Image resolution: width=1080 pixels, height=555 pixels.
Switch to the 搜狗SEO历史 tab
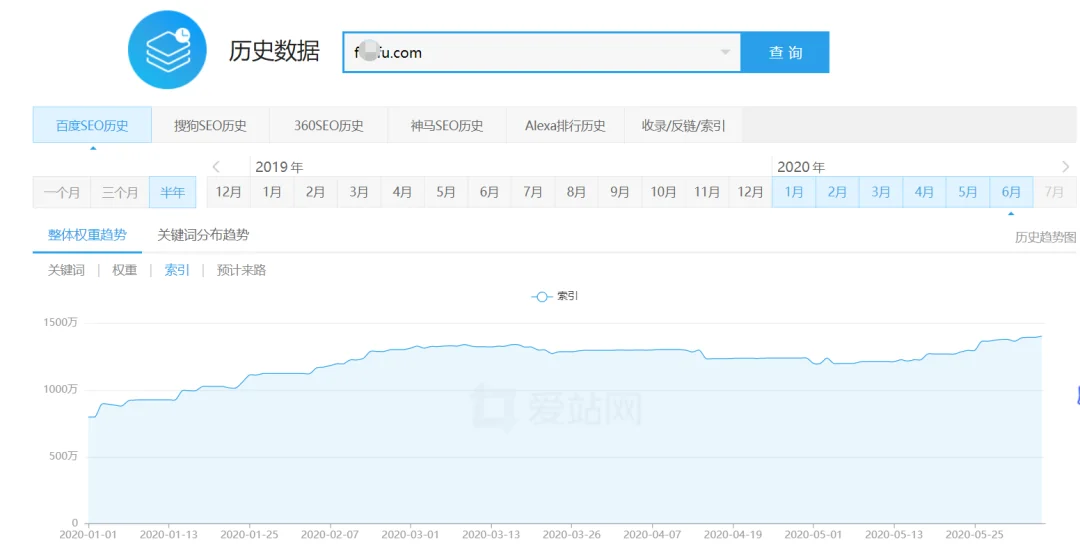[x=210, y=125]
